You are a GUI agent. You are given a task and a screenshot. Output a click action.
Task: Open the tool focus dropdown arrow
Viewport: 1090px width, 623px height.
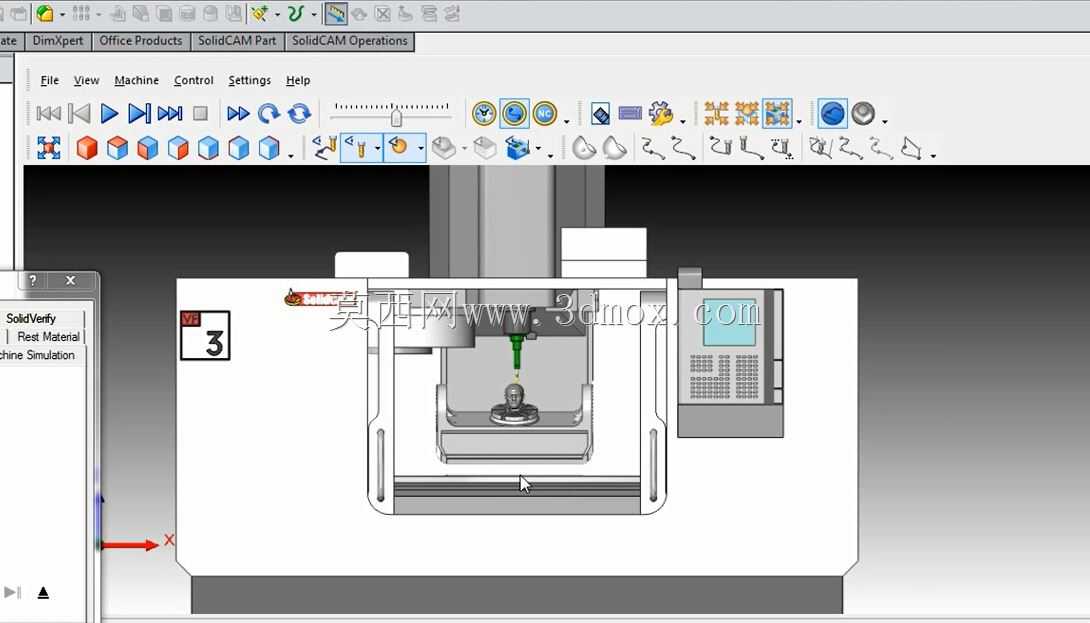point(377,148)
